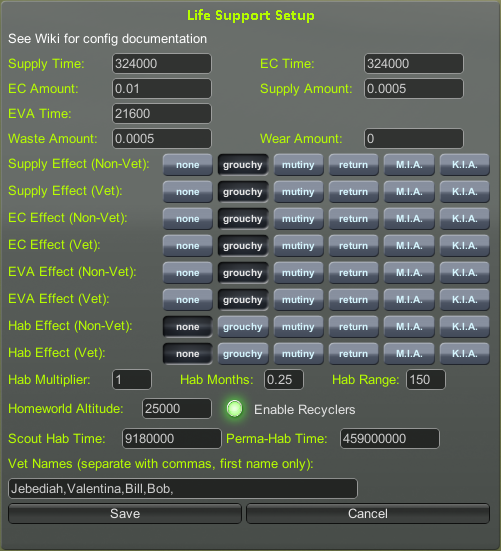
Task: Cancel the Life Support Setup dialog
Action: pyautogui.click(x=368, y=514)
